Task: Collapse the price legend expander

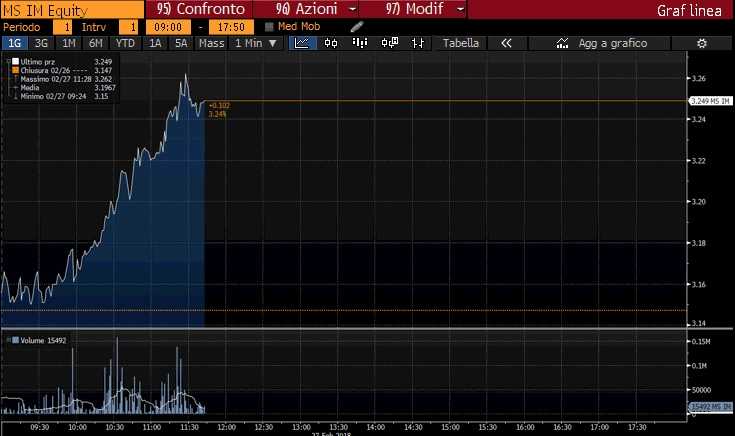Action: pos(8,61)
